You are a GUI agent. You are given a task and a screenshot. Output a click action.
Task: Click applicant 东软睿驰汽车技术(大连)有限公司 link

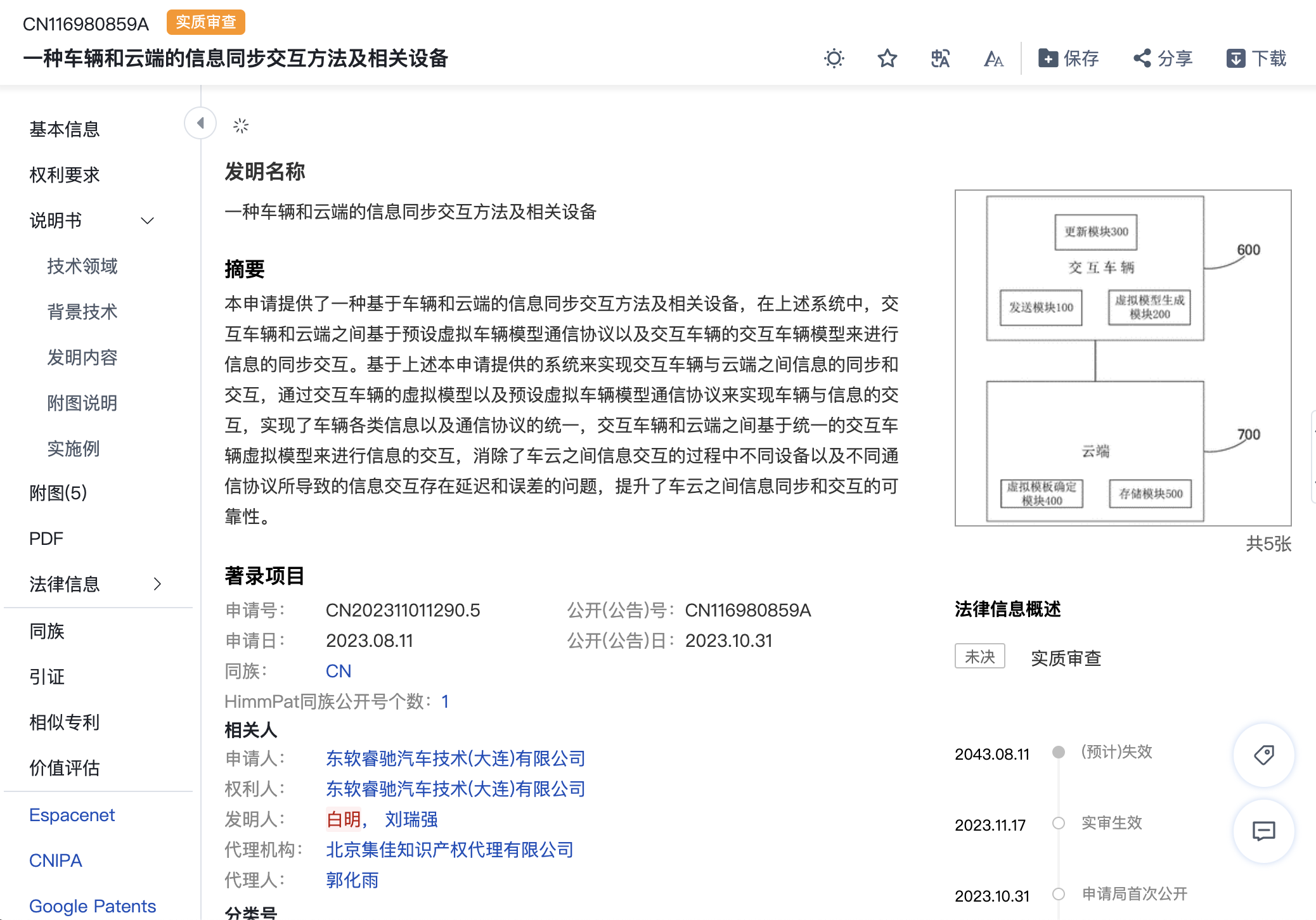pos(455,758)
